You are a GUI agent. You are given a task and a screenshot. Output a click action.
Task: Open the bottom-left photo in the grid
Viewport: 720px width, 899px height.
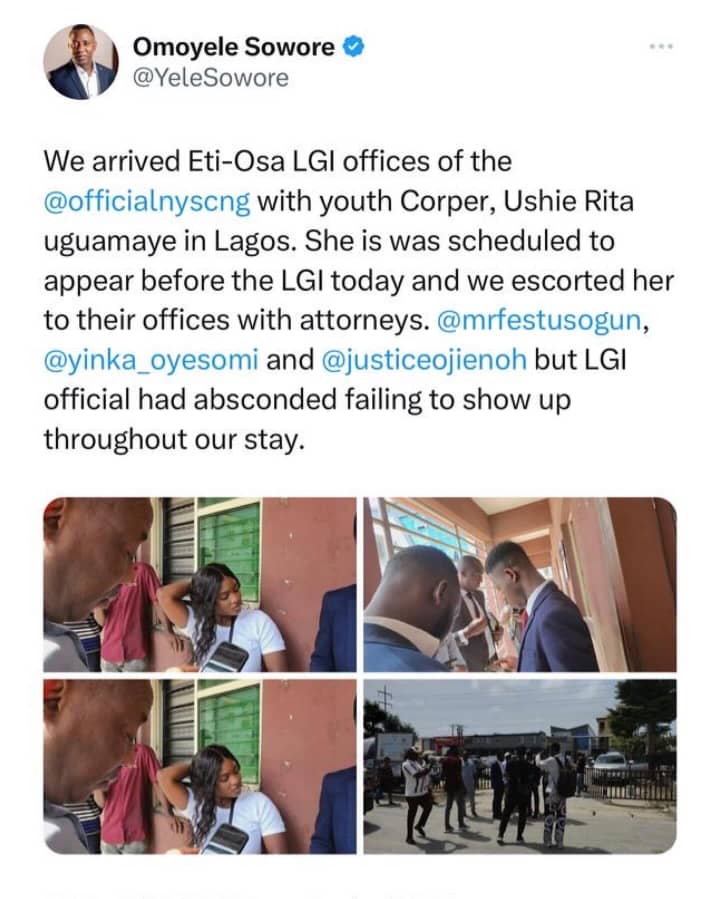(x=200, y=768)
